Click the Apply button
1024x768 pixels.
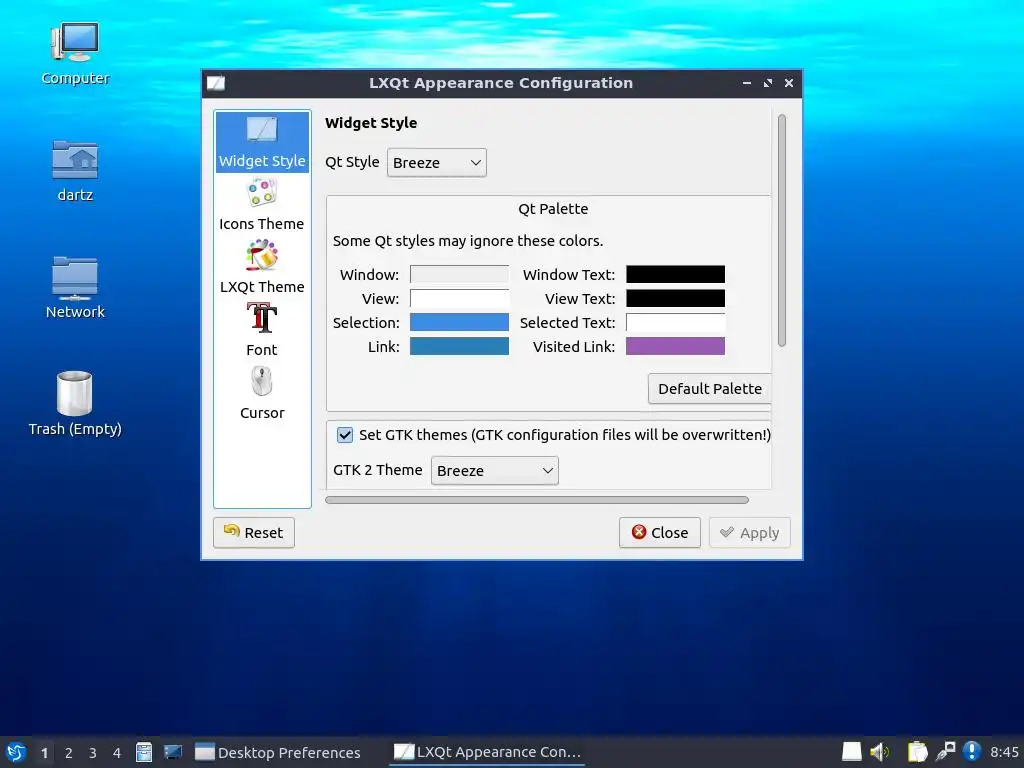click(750, 533)
